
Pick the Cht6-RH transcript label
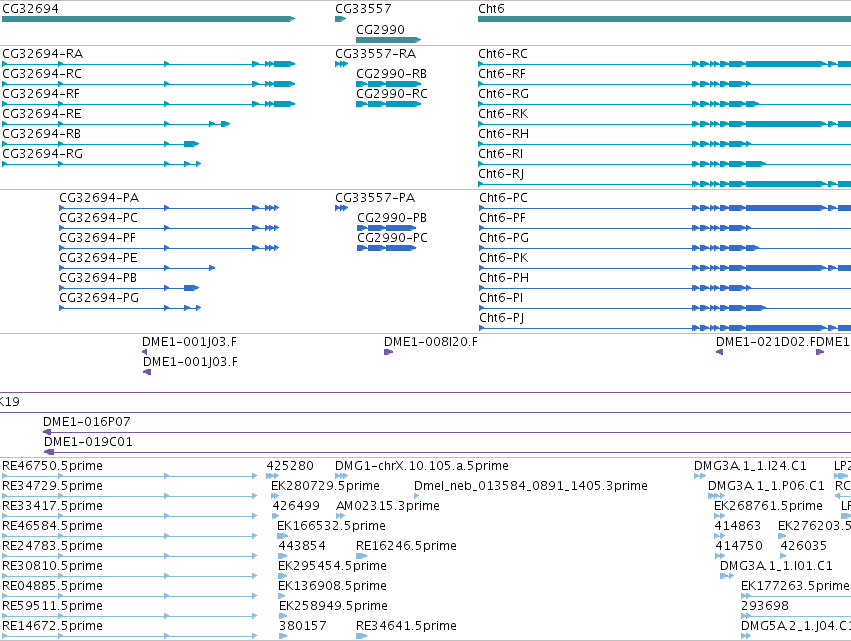(504, 134)
